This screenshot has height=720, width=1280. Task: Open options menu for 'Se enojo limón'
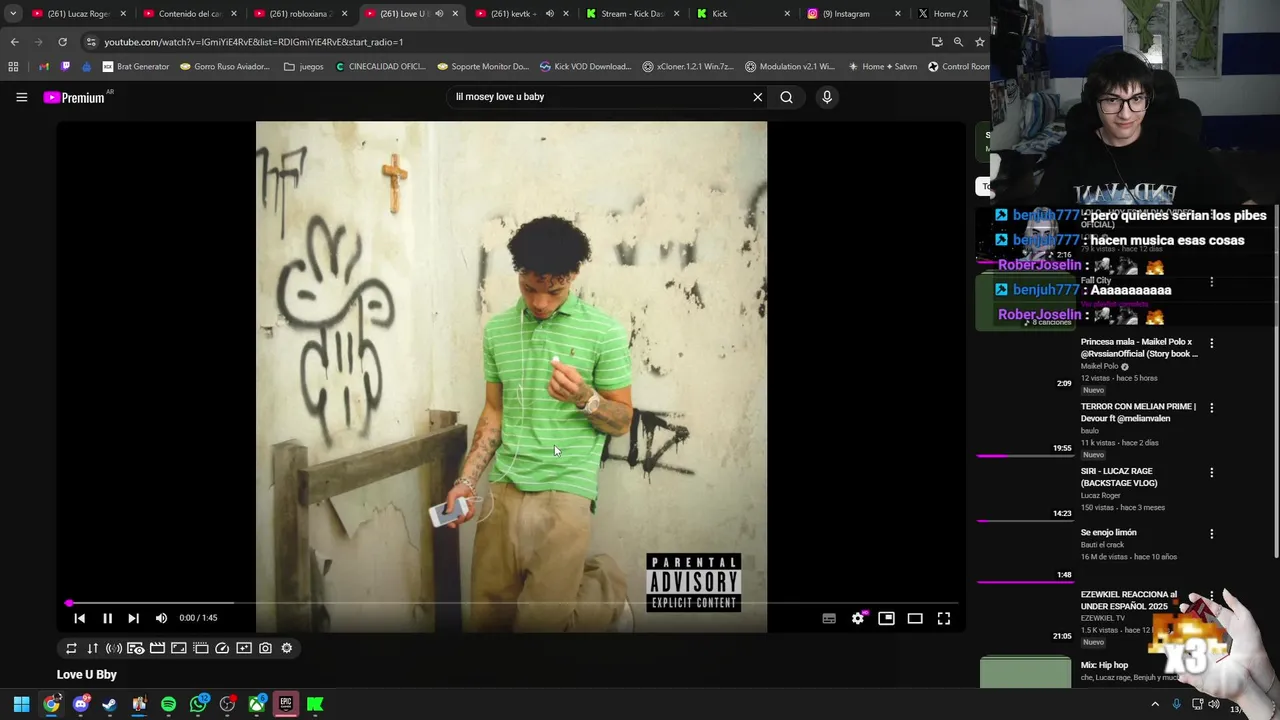(x=1211, y=534)
